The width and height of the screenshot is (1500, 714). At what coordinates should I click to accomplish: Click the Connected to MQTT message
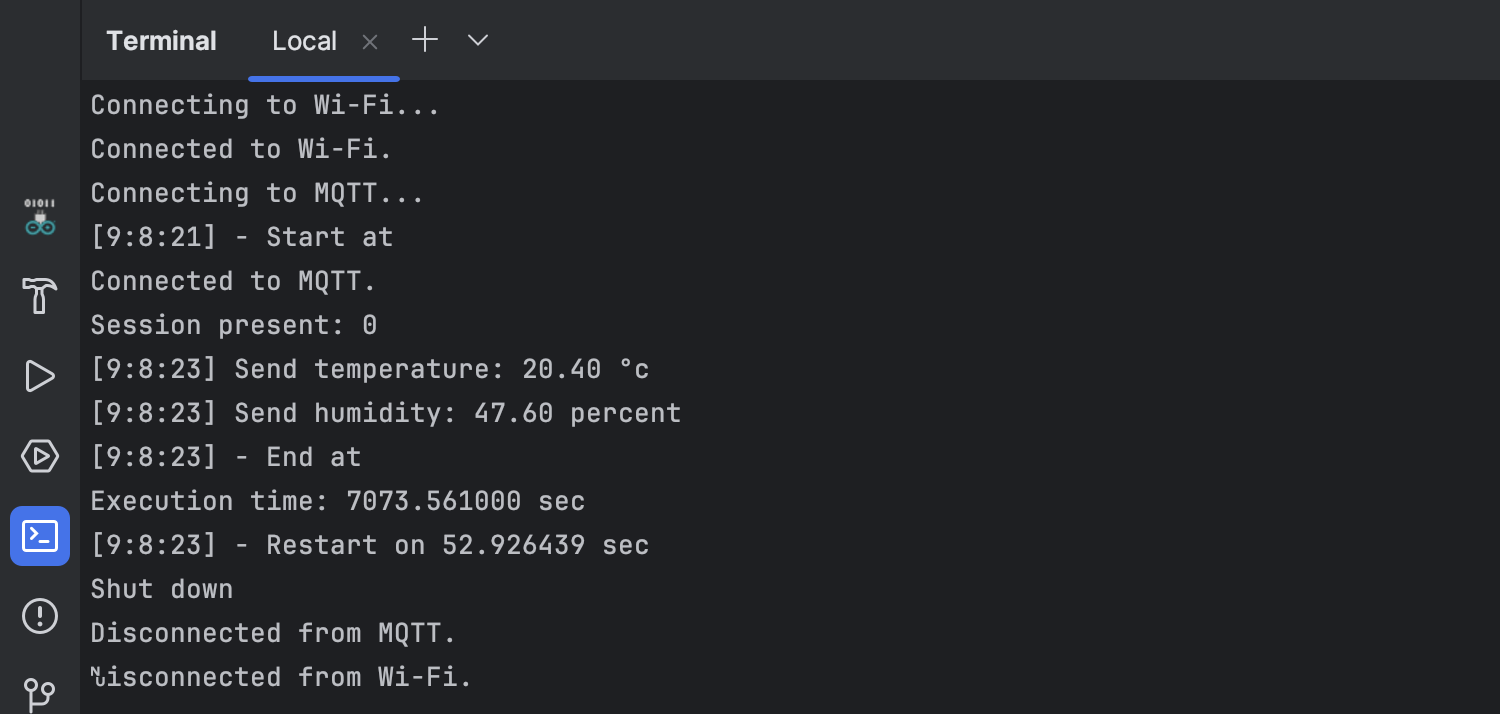point(233,281)
